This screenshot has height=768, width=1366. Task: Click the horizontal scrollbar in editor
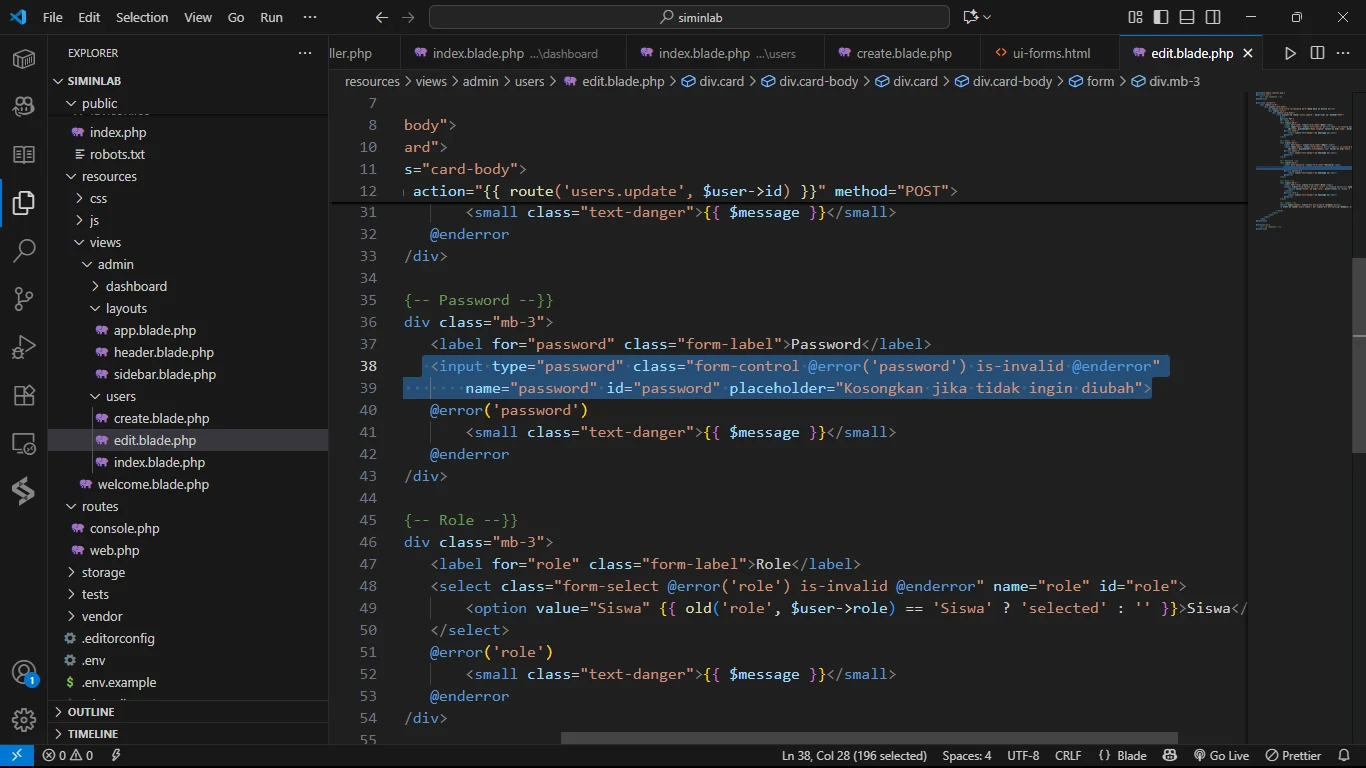(868, 739)
